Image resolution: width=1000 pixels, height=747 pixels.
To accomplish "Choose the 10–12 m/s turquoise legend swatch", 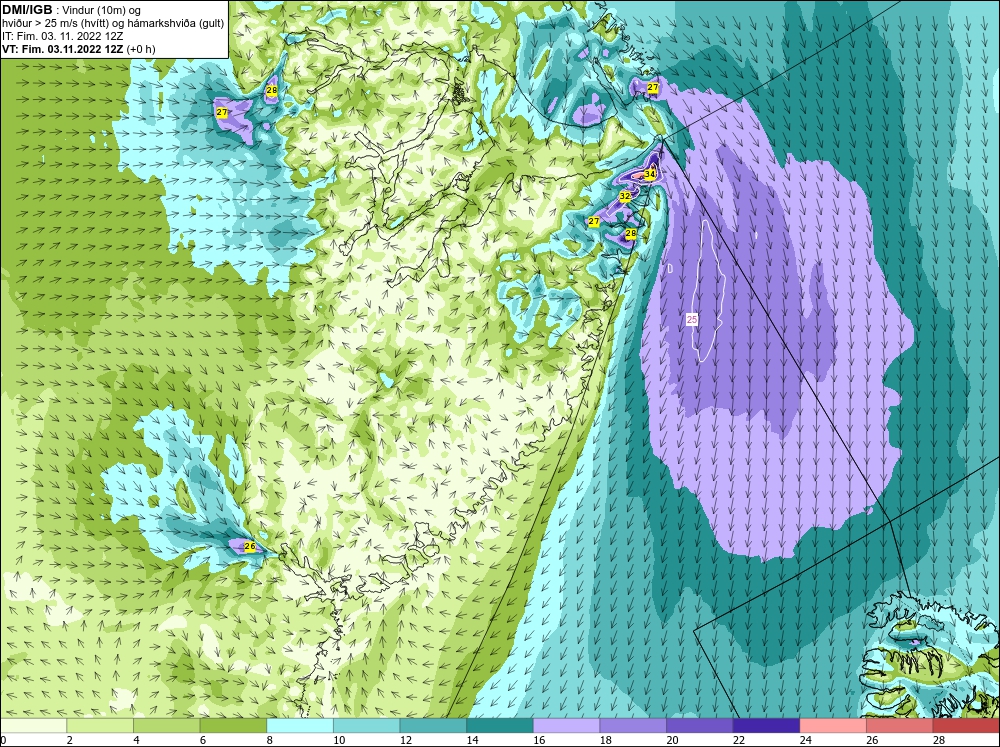I will 367,726.
